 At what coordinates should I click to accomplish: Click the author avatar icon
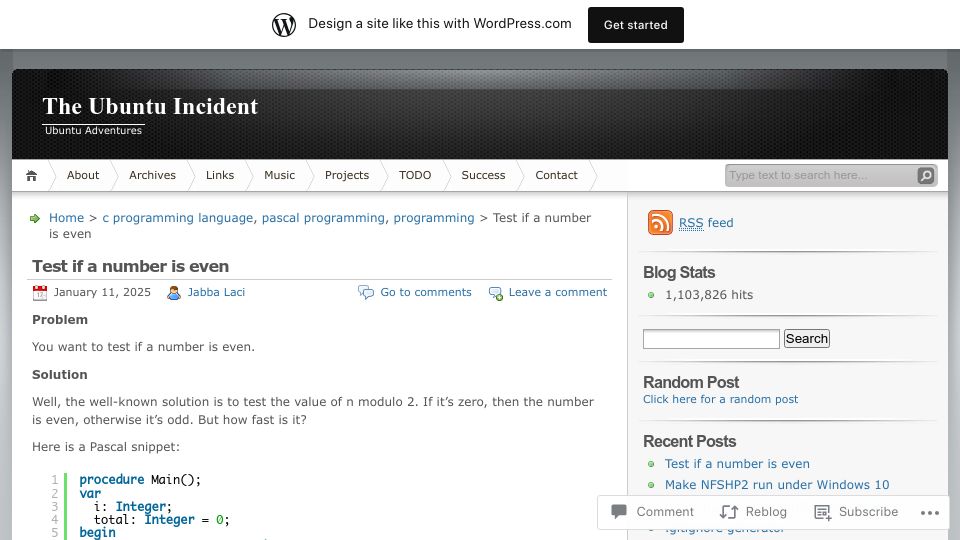pos(174,293)
